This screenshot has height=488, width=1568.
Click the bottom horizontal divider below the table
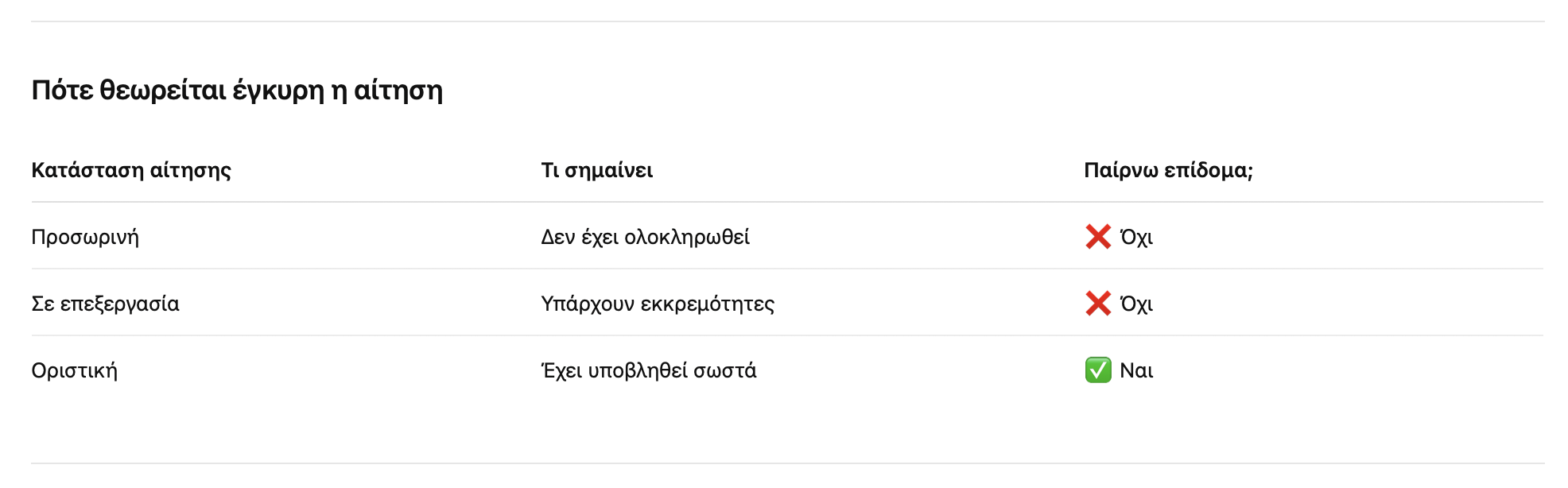tap(787, 463)
